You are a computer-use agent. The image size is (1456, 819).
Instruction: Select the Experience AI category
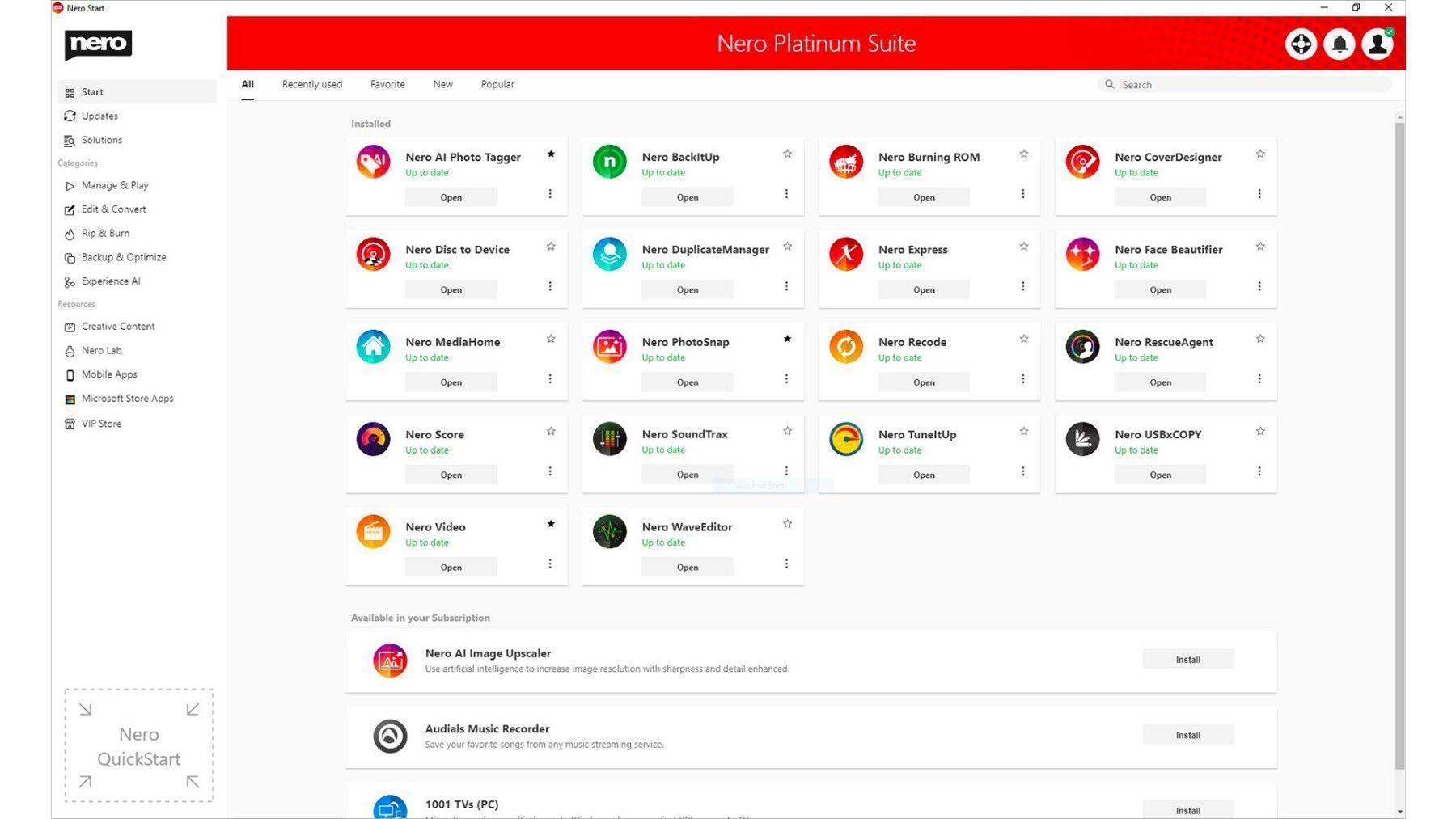click(137, 281)
